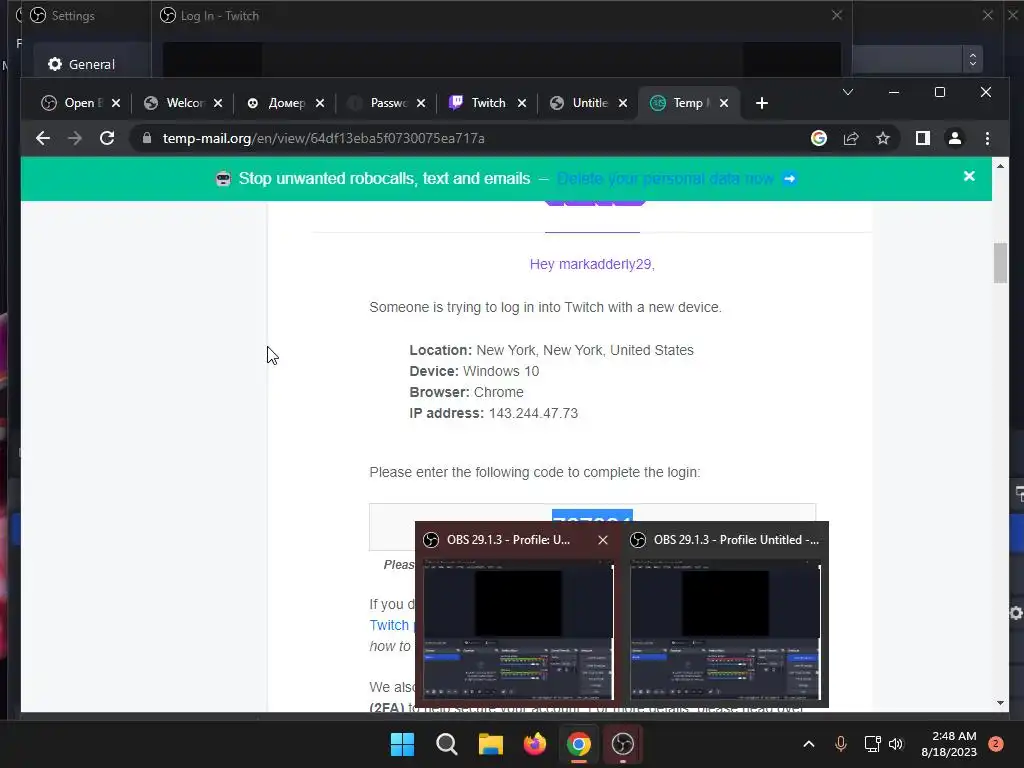Share this page via share icon
Viewport: 1024px width, 768px height.
click(851, 138)
